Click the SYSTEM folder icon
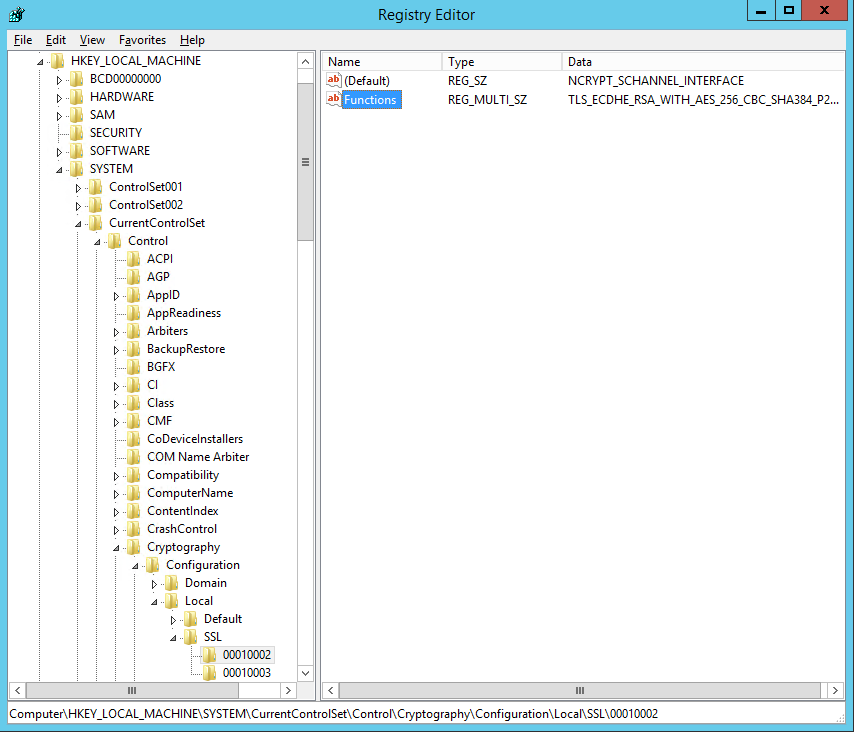Image resolution: width=854 pixels, height=732 pixels. tap(77, 168)
